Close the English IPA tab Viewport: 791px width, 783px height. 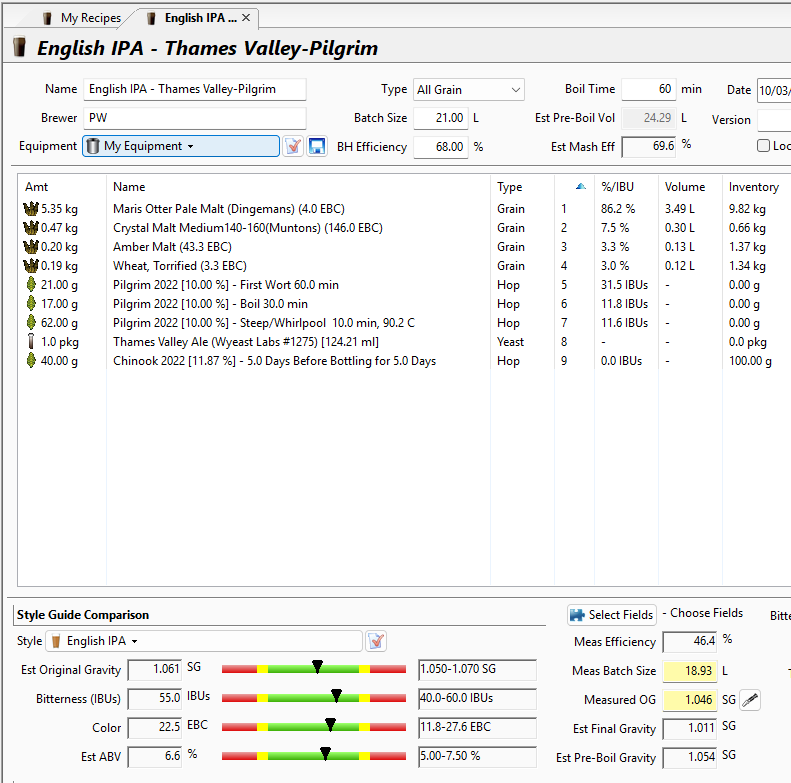(x=246, y=18)
